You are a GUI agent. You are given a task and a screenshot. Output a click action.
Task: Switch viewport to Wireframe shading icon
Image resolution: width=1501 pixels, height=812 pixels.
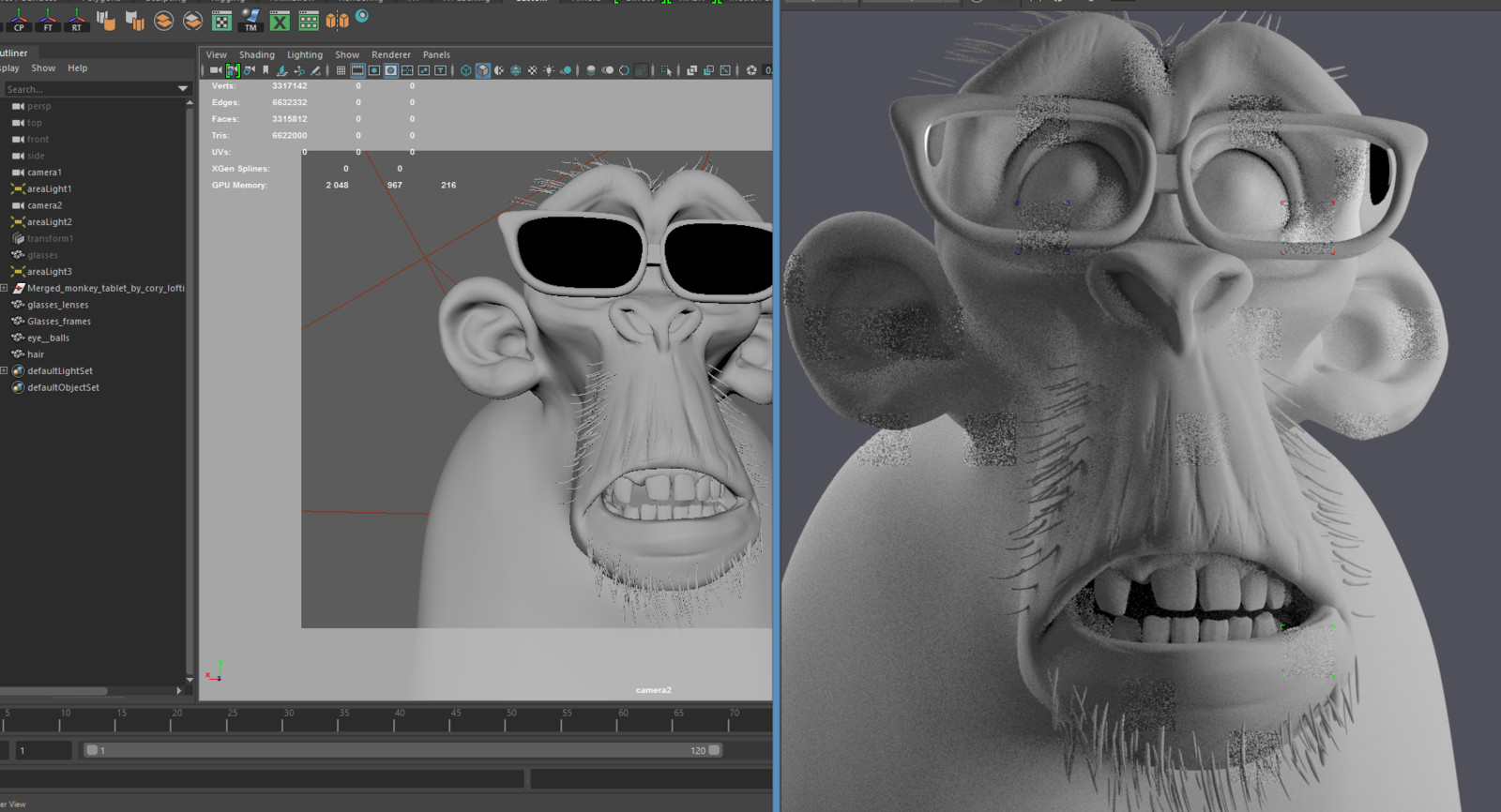[x=465, y=70]
